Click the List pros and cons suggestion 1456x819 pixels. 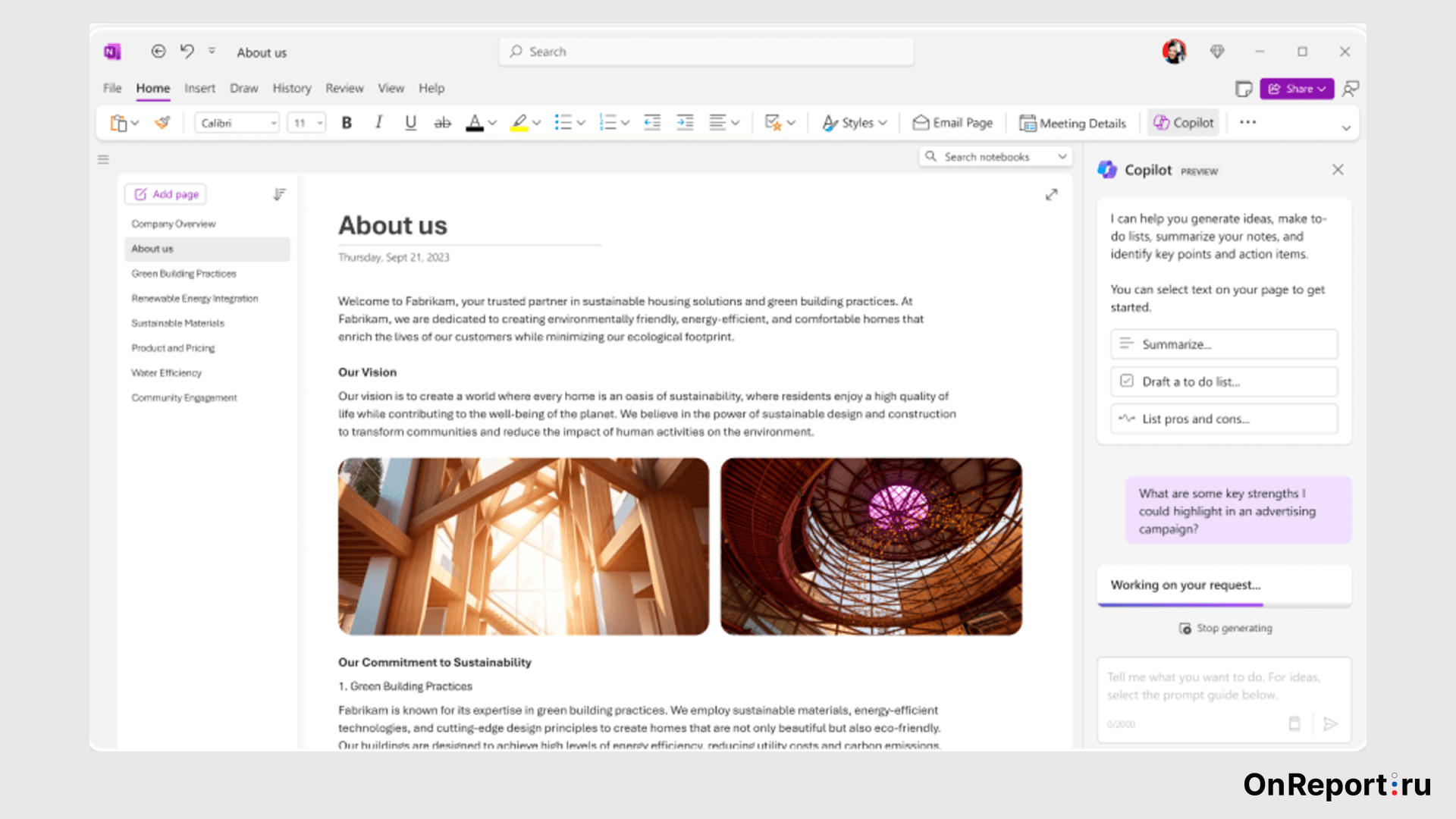pyautogui.click(x=1224, y=419)
